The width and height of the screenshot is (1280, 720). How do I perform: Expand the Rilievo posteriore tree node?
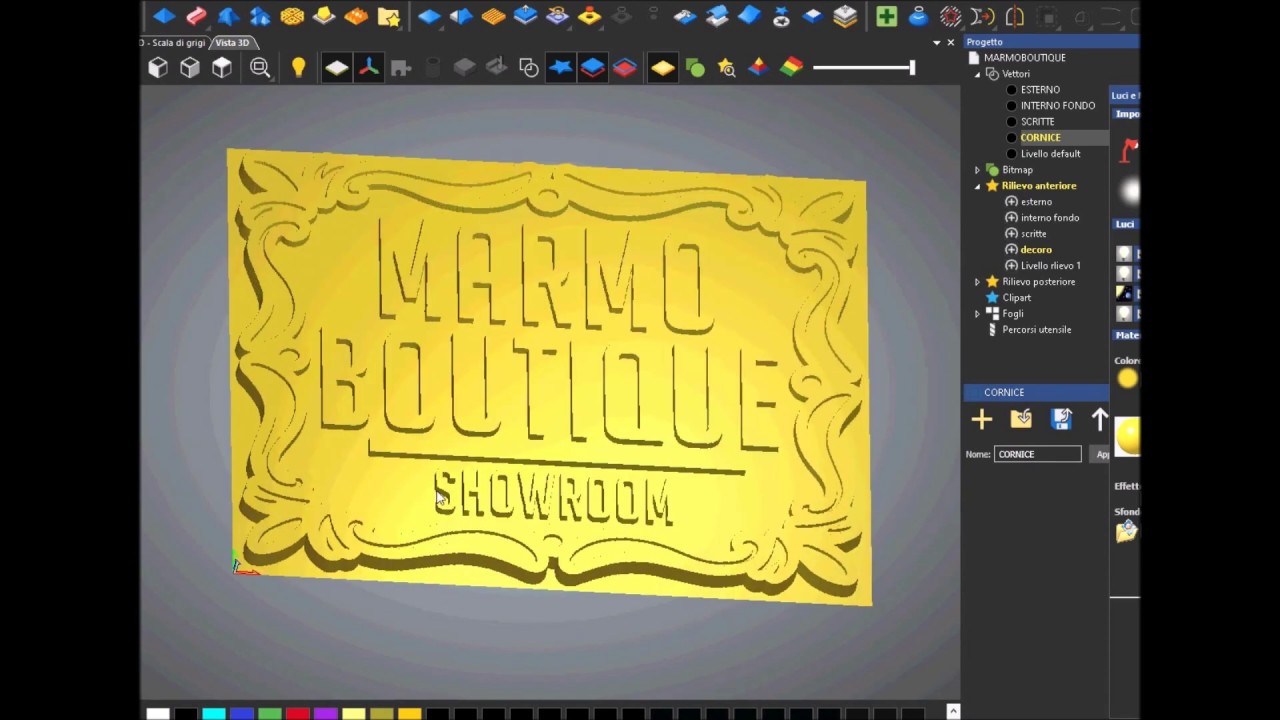[977, 282]
